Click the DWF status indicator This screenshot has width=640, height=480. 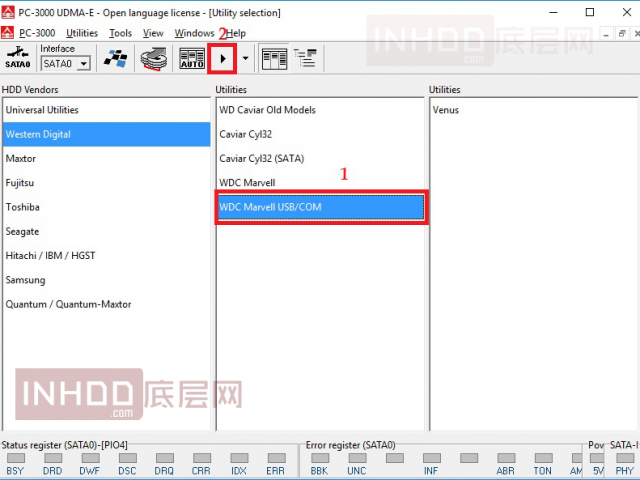[x=90, y=458]
